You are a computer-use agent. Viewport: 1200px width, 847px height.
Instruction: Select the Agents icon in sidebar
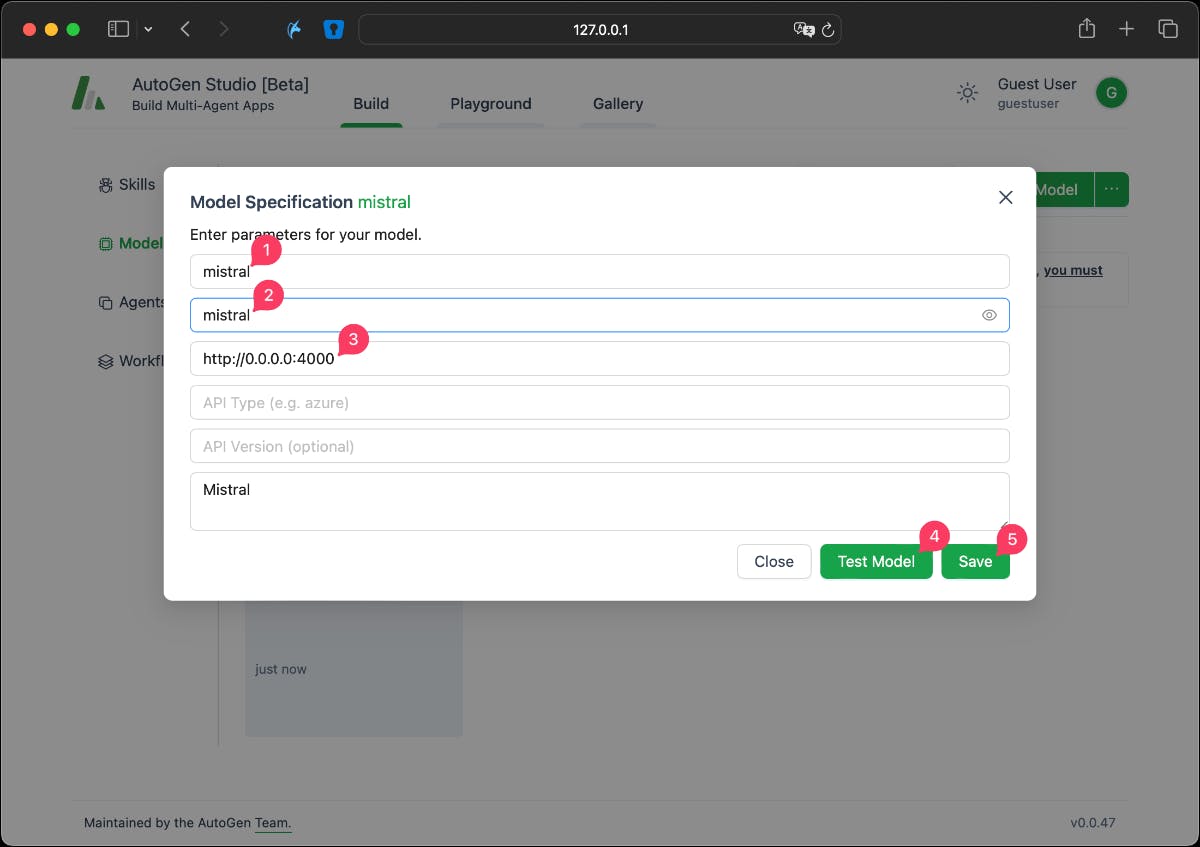(x=105, y=303)
